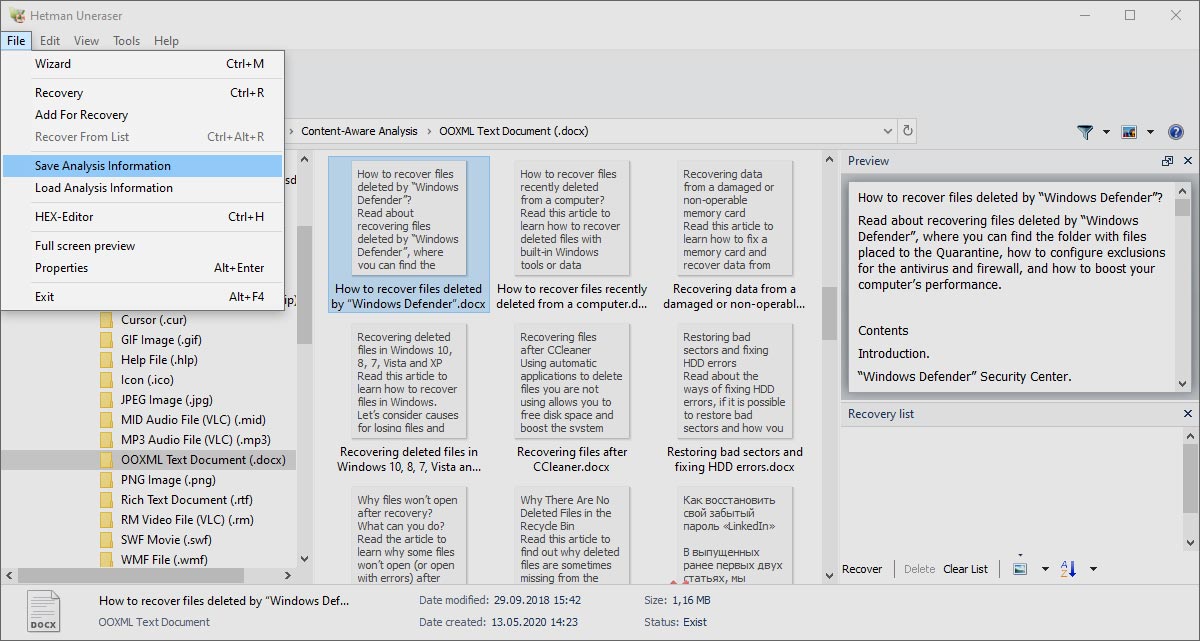Click the Recover button in Recovery list
This screenshot has width=1200, height=641.
point(862,569)
